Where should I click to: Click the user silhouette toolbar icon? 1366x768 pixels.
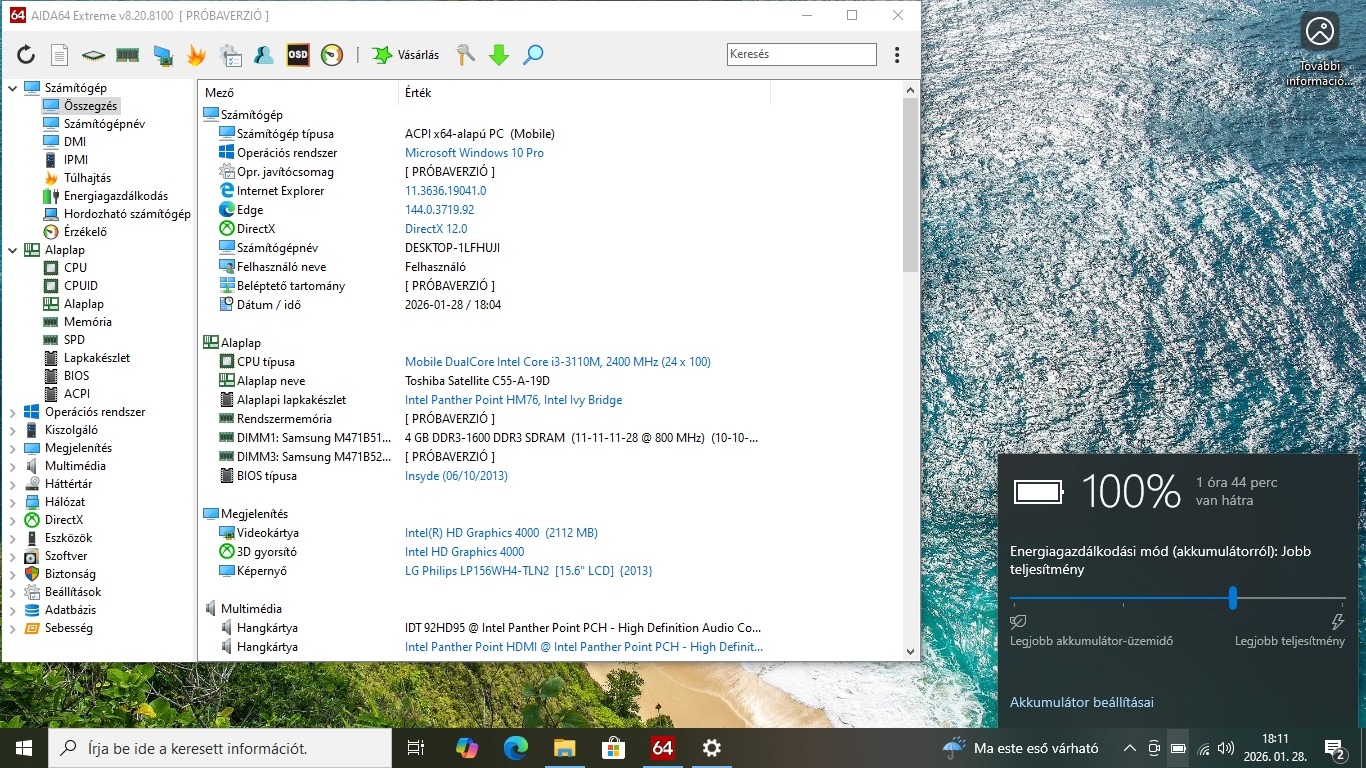point(264,55)
